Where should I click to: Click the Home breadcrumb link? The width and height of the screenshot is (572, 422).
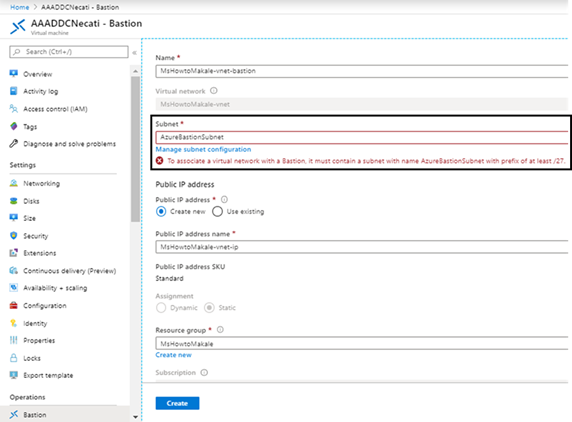point(19,7)
